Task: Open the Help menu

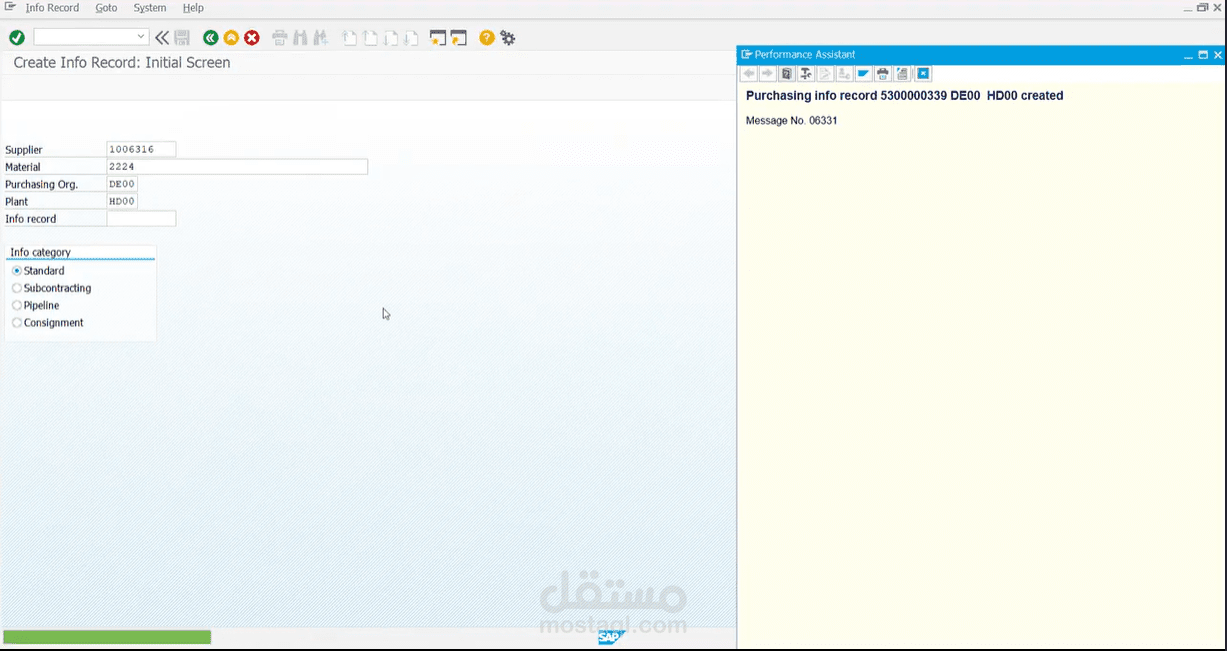Action: tap(193, 8)
